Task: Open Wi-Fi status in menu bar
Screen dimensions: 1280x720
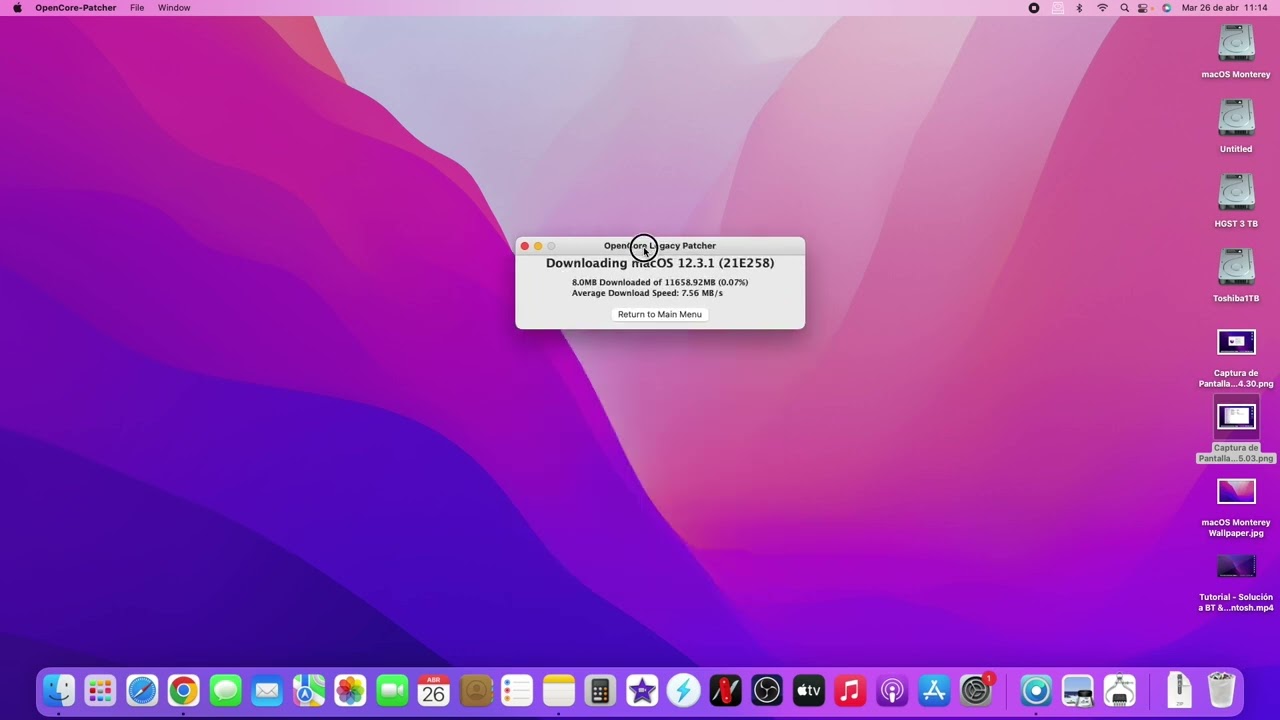Action: [1102, 8]
